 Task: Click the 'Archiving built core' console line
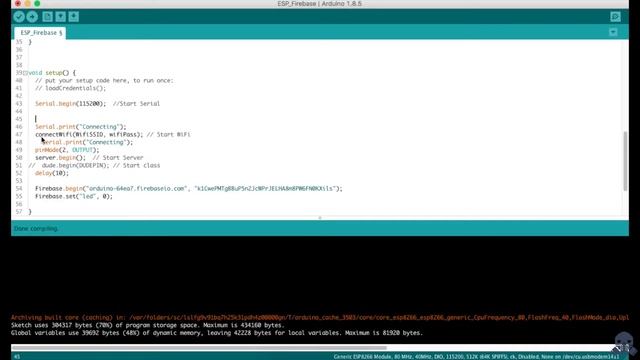tap(320, 318)
